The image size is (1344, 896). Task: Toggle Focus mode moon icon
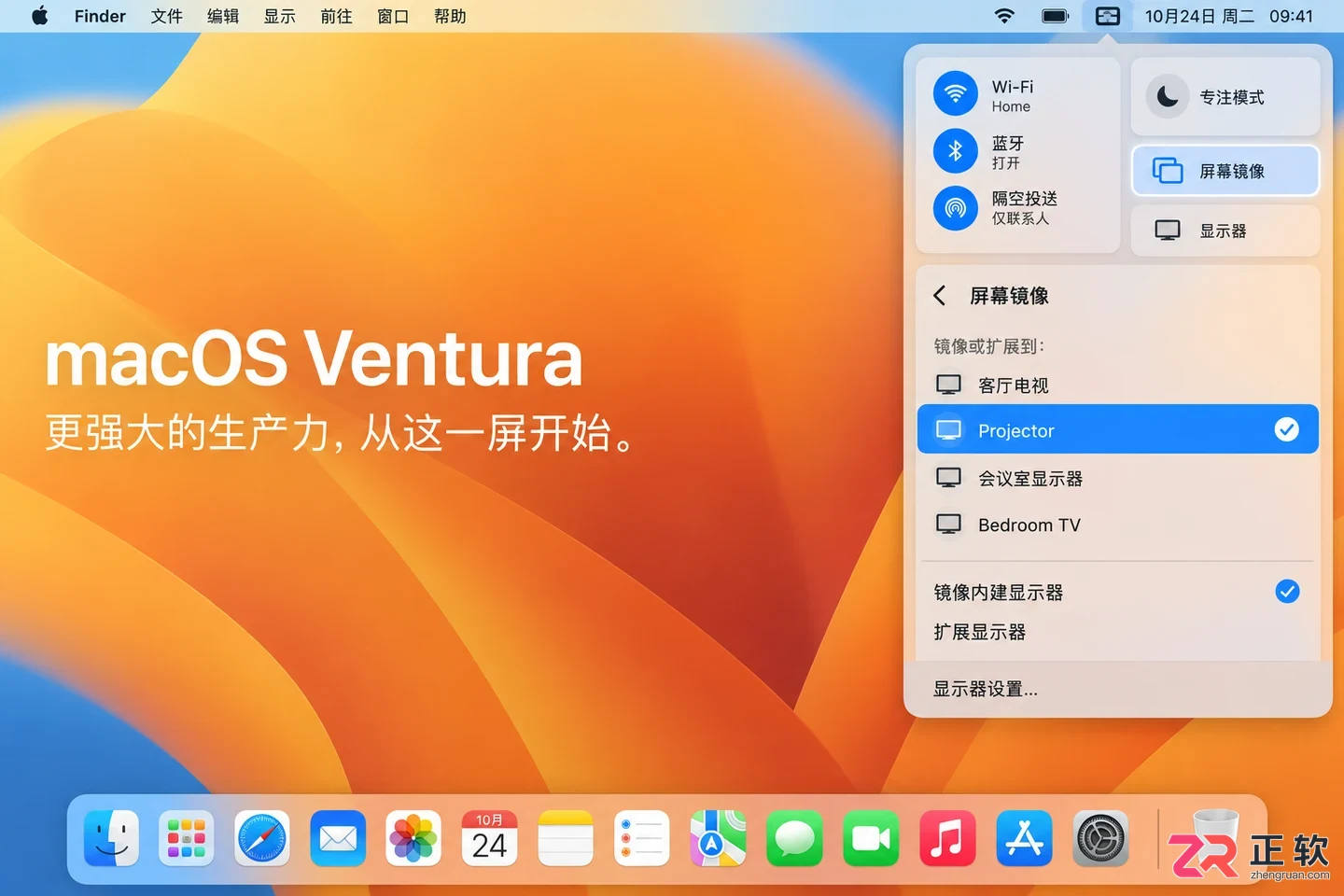pyautogui.click(x=1168, y=96)
